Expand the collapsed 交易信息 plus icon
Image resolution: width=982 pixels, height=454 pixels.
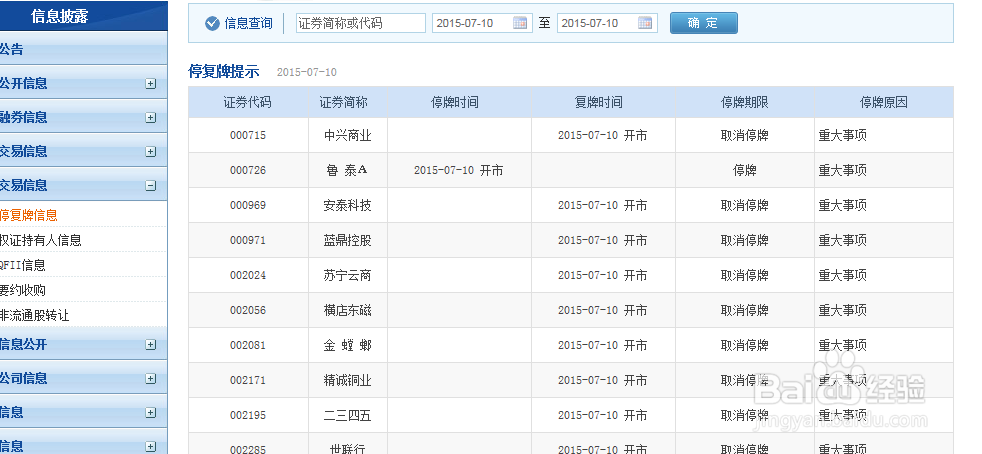coord(150,151)
